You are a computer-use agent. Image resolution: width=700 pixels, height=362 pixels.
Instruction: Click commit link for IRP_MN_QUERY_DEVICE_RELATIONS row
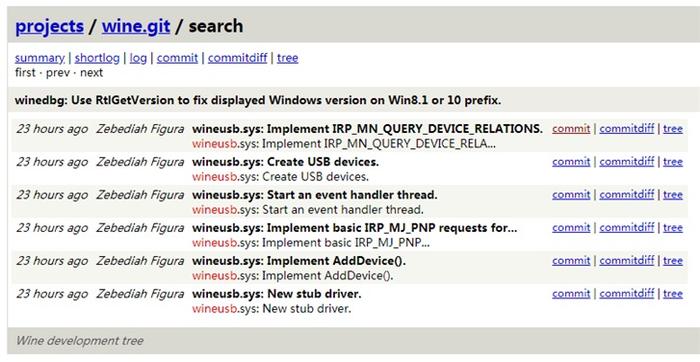571,129
